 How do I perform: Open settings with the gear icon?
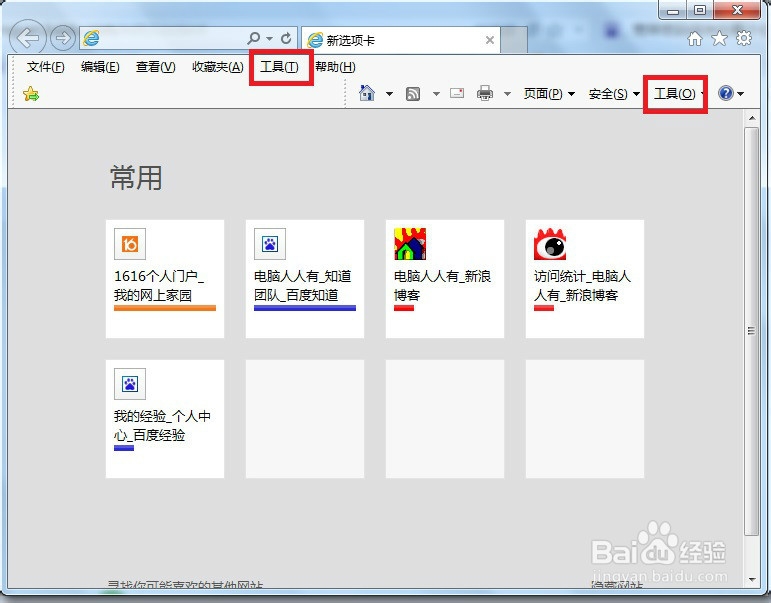(x=743, y=38)
